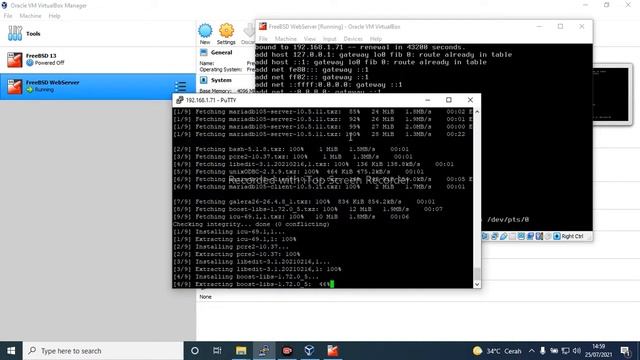The width and height of the screenshot is (640, 360).
Task: Open the screen recorder taskbar icon
Action: [x=287, y=351]
